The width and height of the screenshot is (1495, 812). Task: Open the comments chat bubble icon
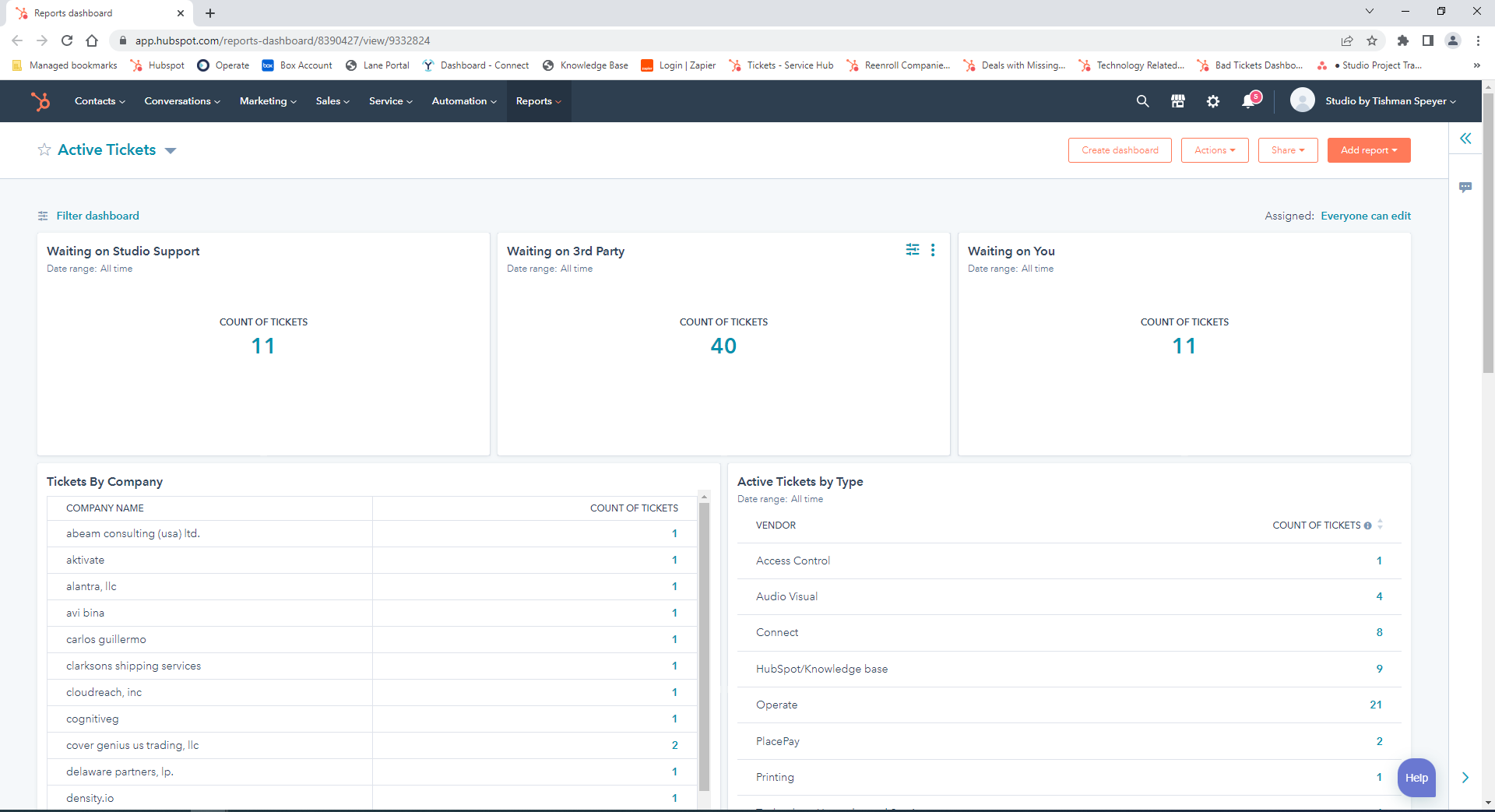[x=1465, y=188]
